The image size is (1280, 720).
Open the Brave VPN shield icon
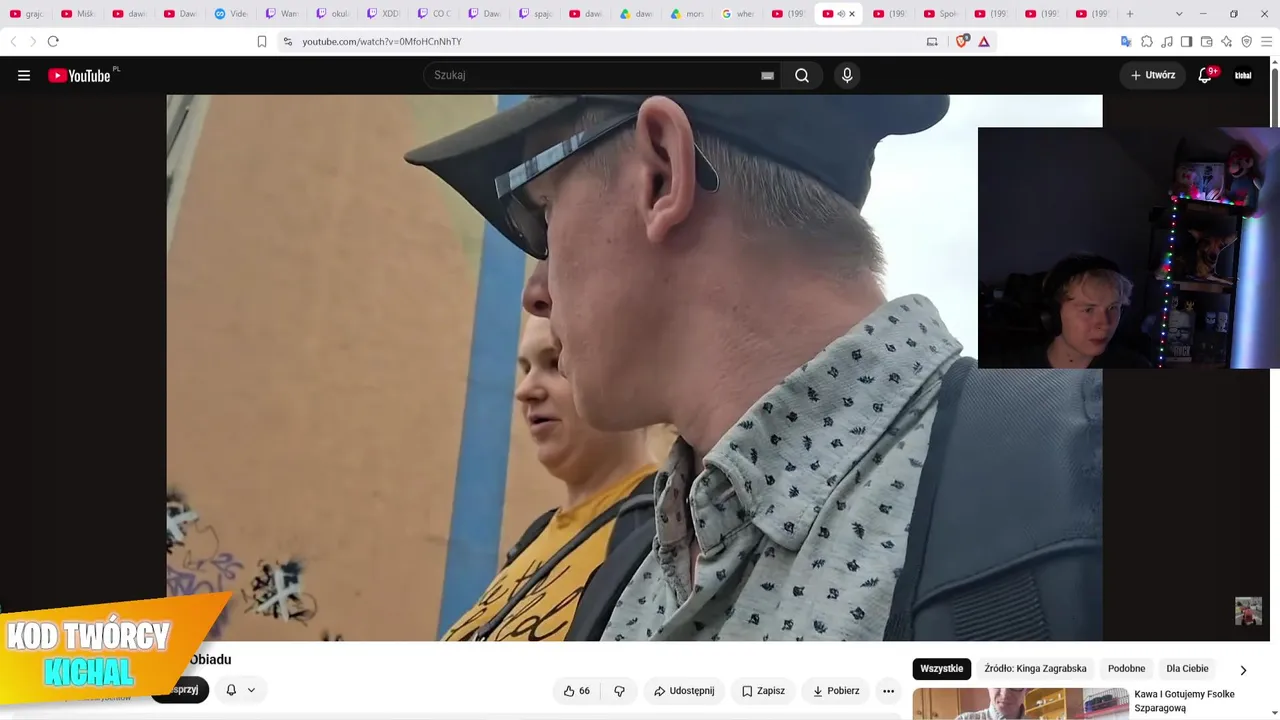click(1246, 41)
